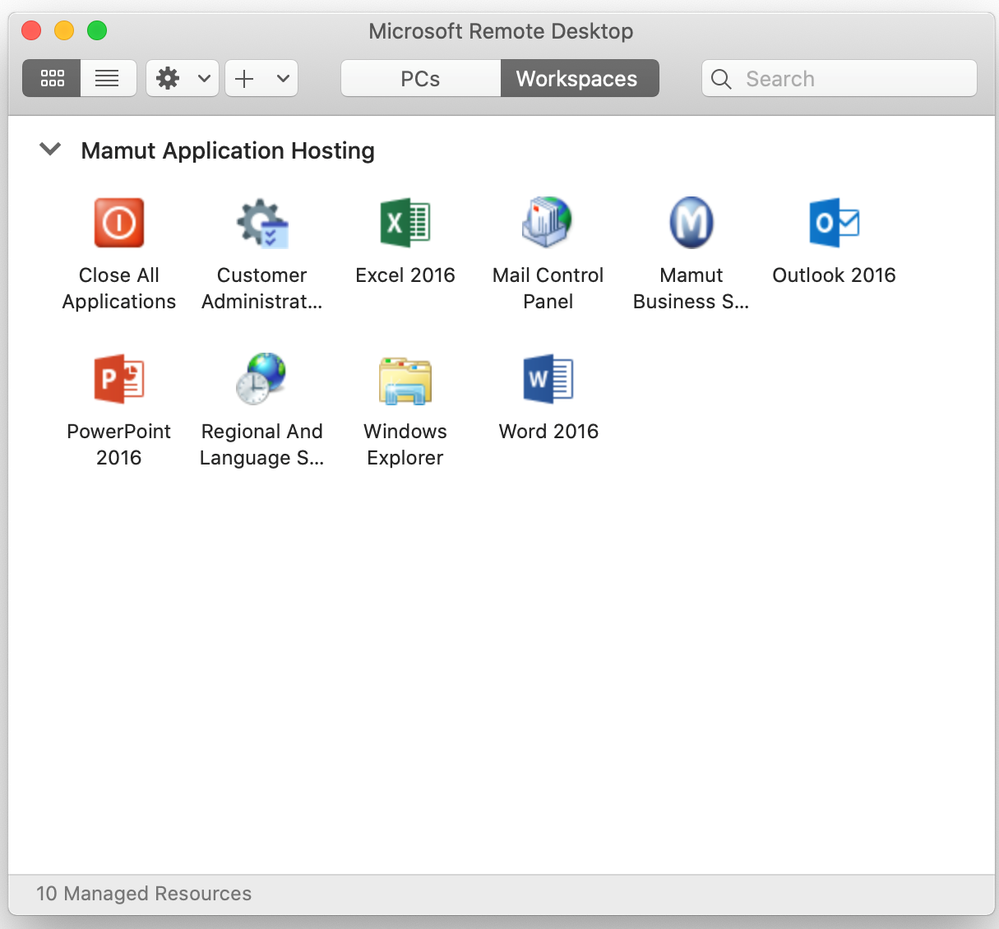The width and height of the screenshot is (999, 929).
Task: Switch to grid icon view
Action: (52, 78)
